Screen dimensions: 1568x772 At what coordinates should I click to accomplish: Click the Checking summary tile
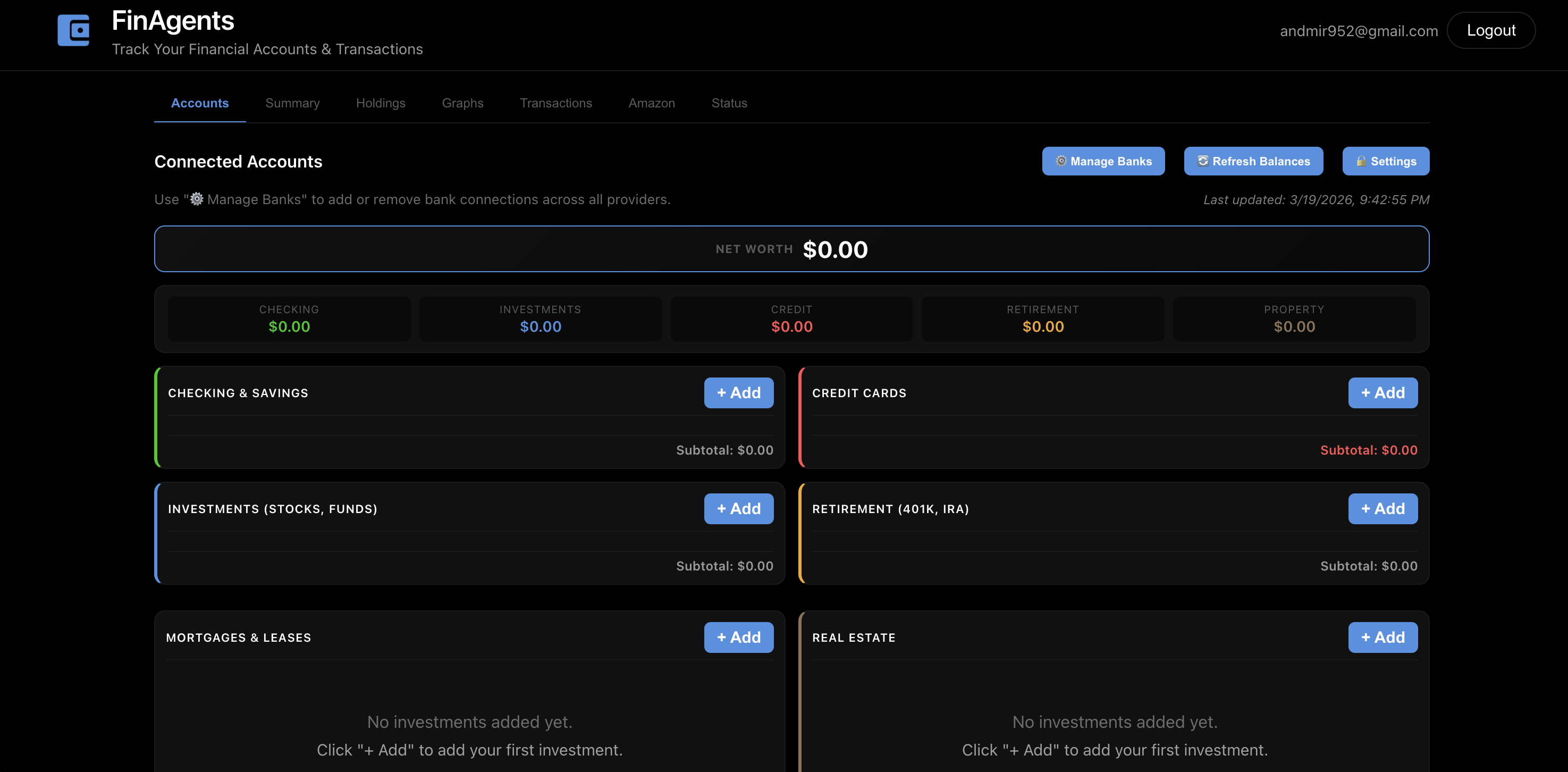click(289, 318)
